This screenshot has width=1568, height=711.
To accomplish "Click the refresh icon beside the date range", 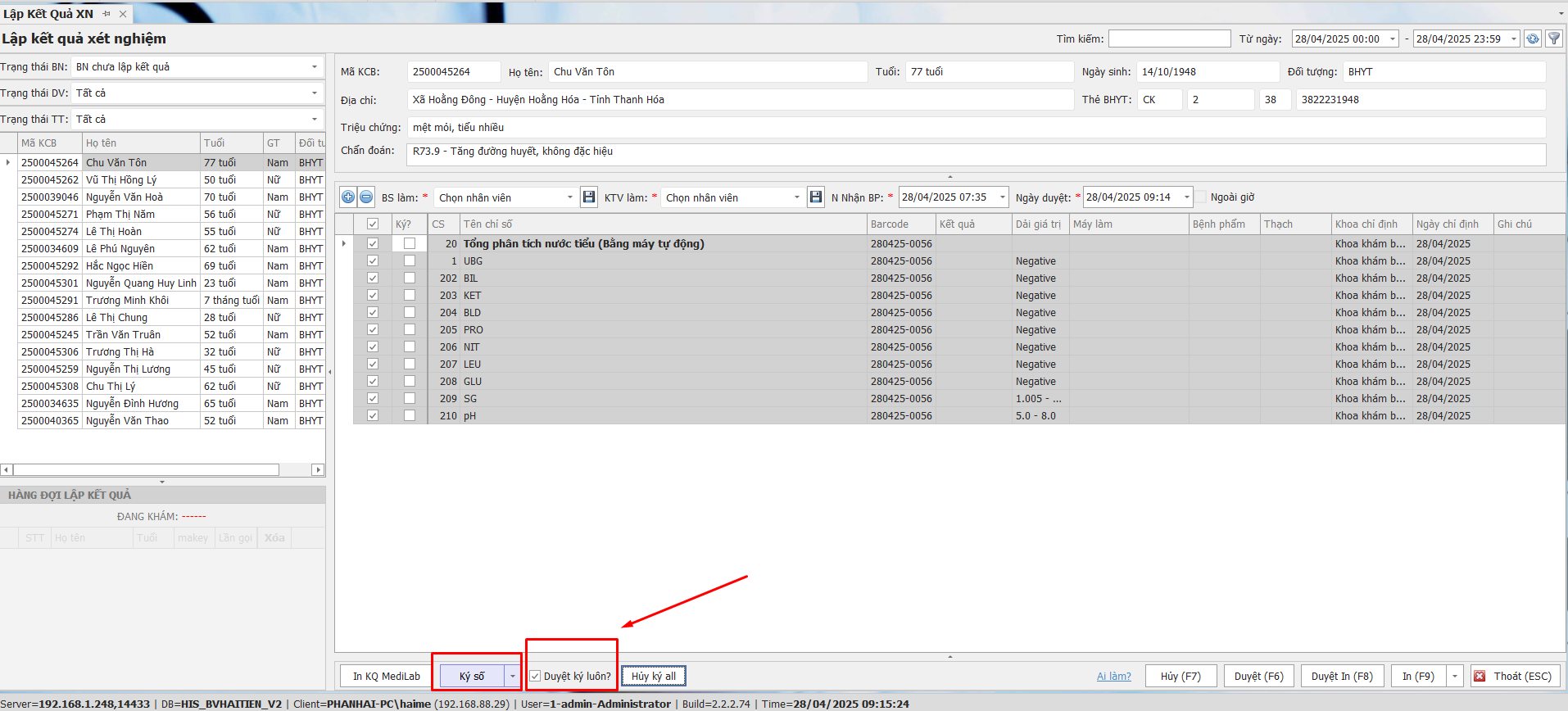I will tap(1532, 38).
